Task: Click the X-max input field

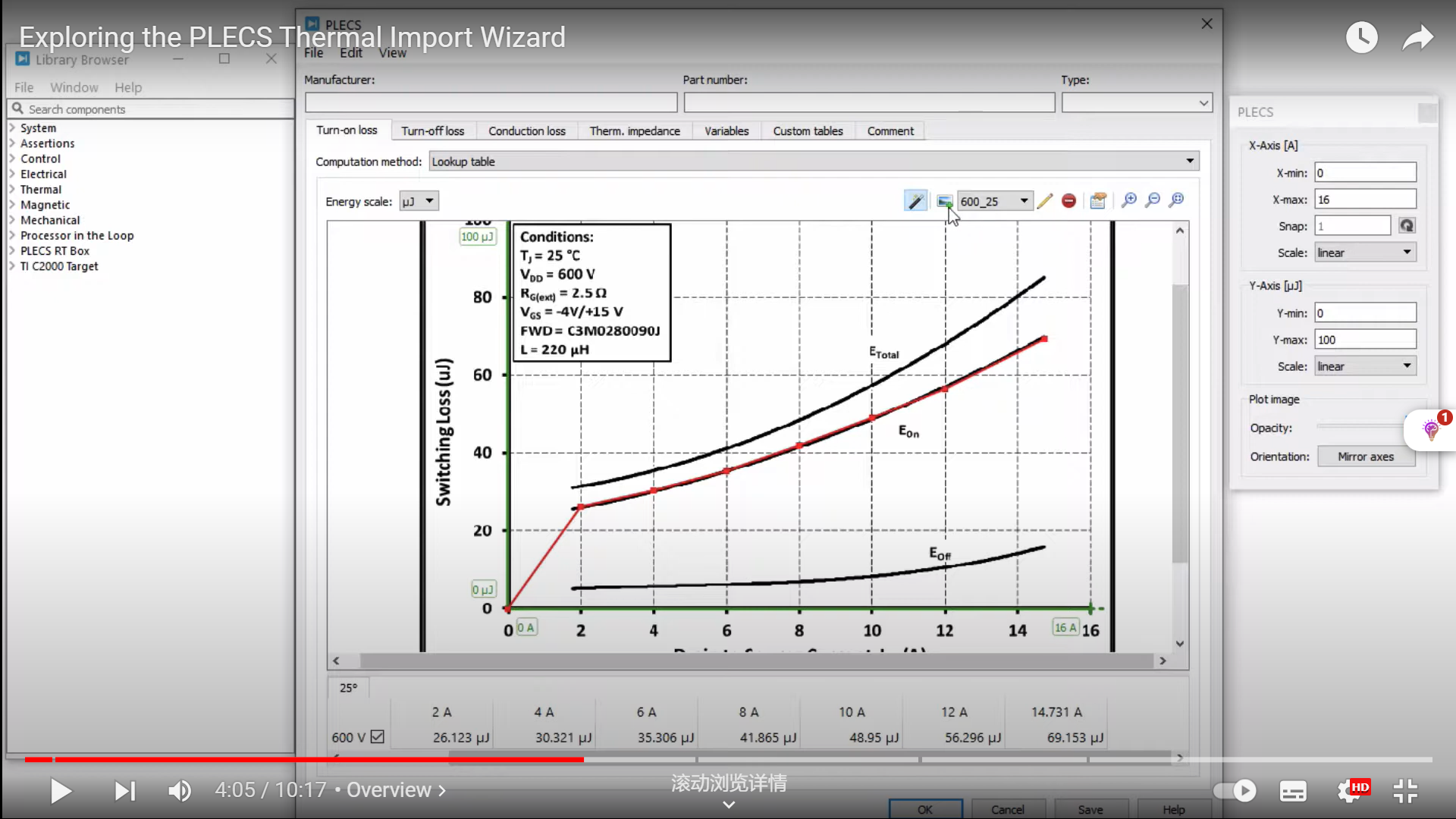Action: point(1364,199)
